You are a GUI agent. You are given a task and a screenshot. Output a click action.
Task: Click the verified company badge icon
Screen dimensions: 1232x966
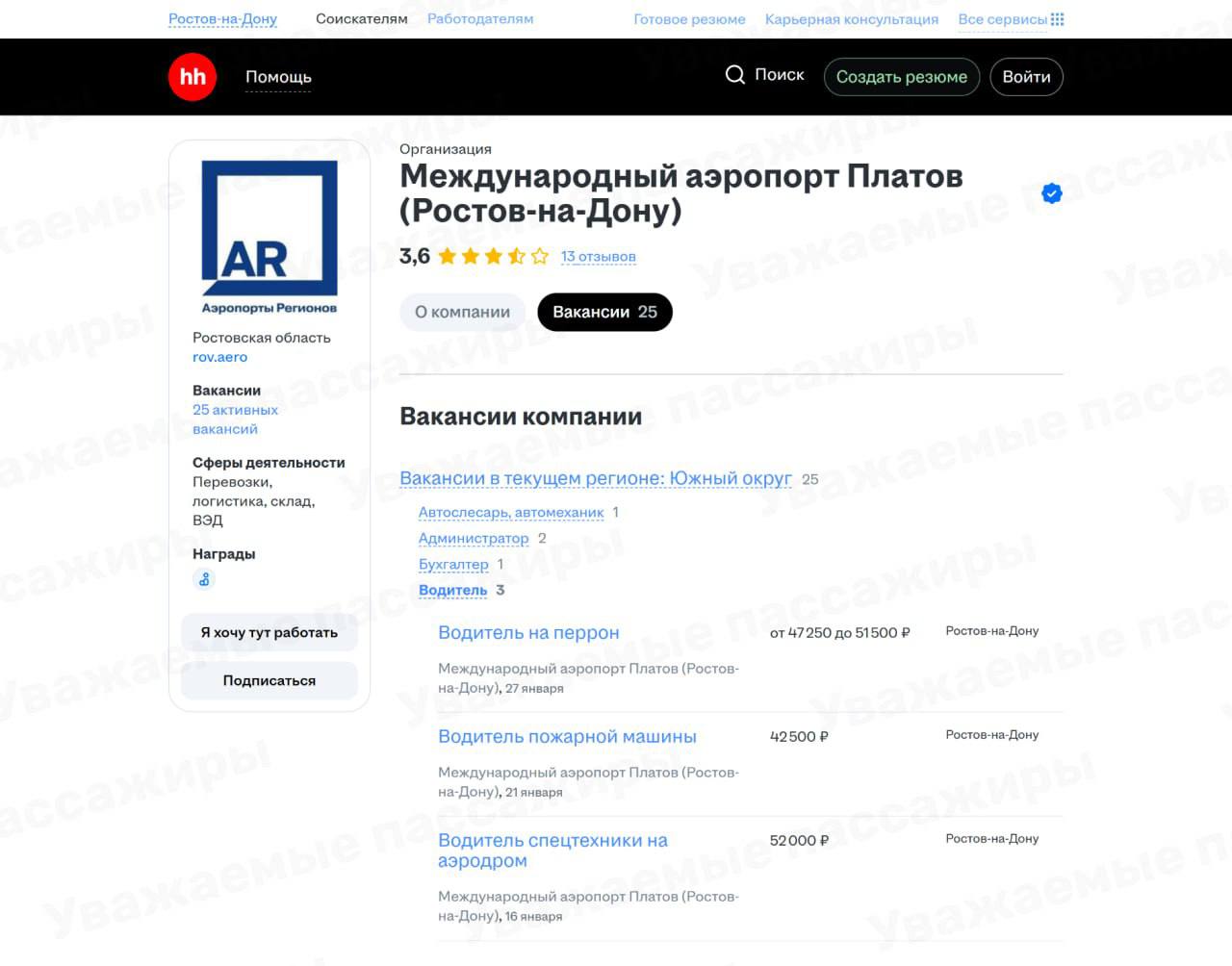click(x=1052, y=193)
